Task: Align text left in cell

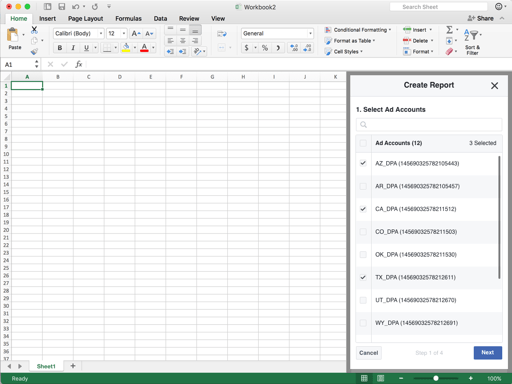Action: pyautogui.click(x=170, y=41)
